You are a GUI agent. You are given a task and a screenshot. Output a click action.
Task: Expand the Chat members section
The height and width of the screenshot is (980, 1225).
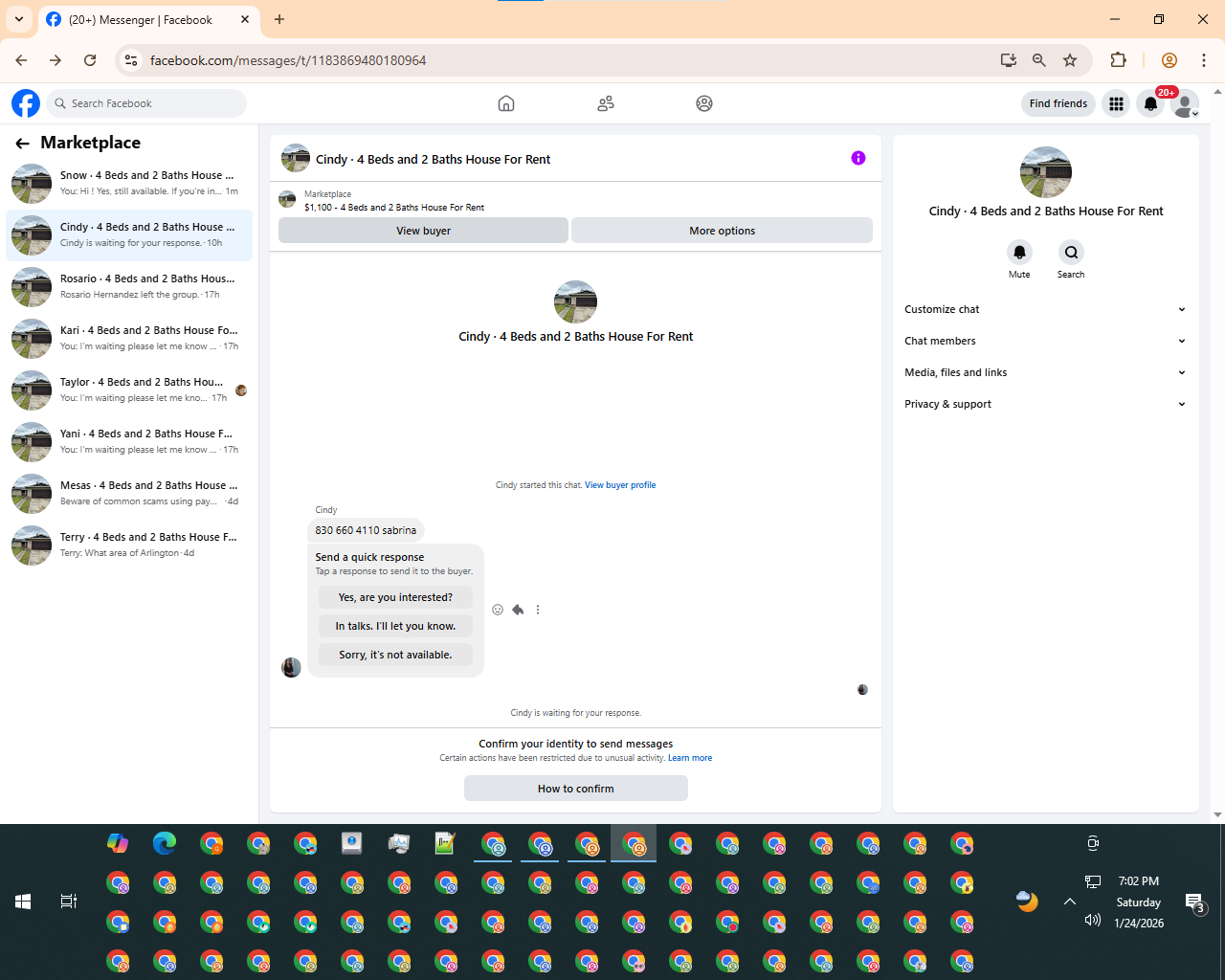point(1045,341)
